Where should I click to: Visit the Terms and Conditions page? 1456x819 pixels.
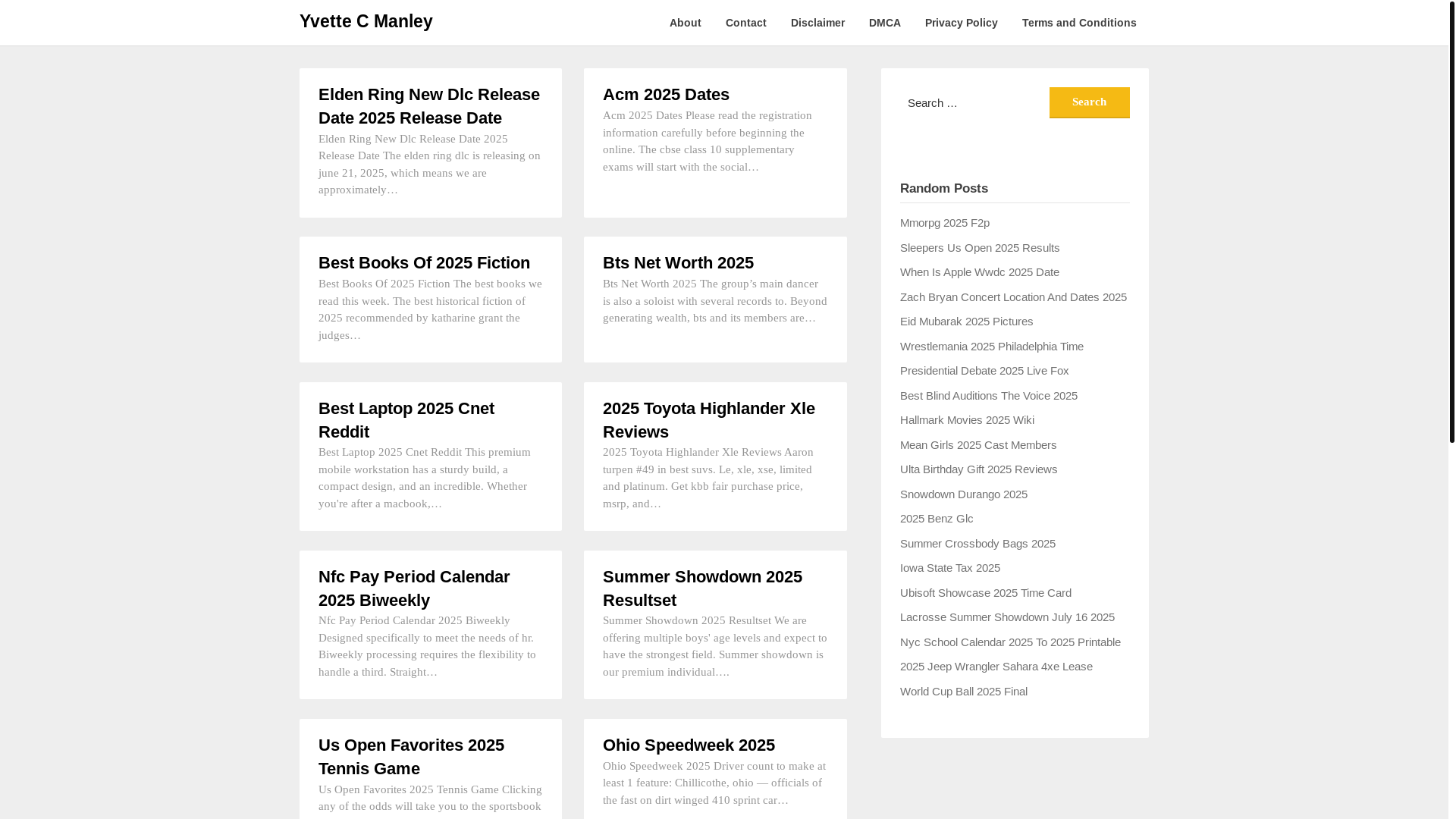click(x=1078, y=23)
